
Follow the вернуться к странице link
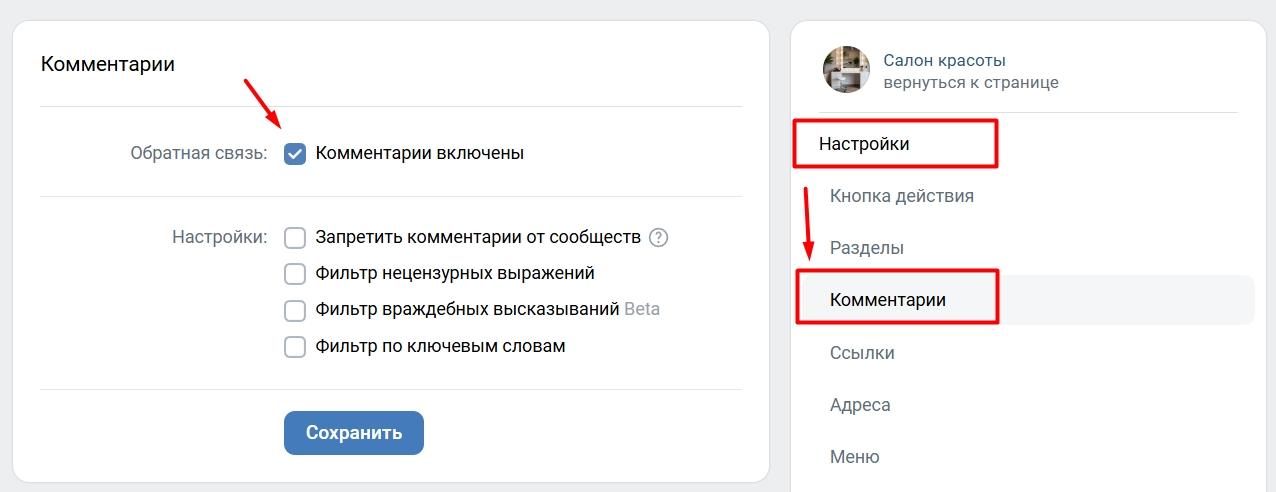970,82
